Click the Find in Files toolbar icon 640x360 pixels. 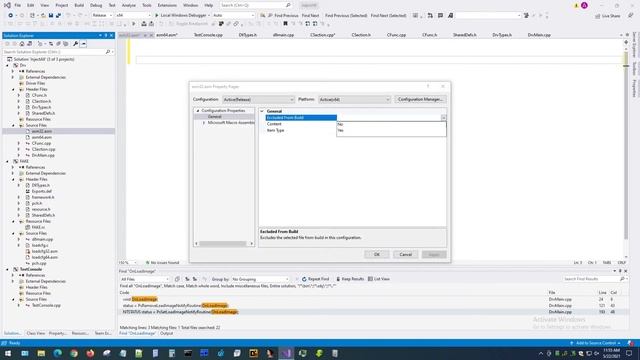click(x=263, y=16)
